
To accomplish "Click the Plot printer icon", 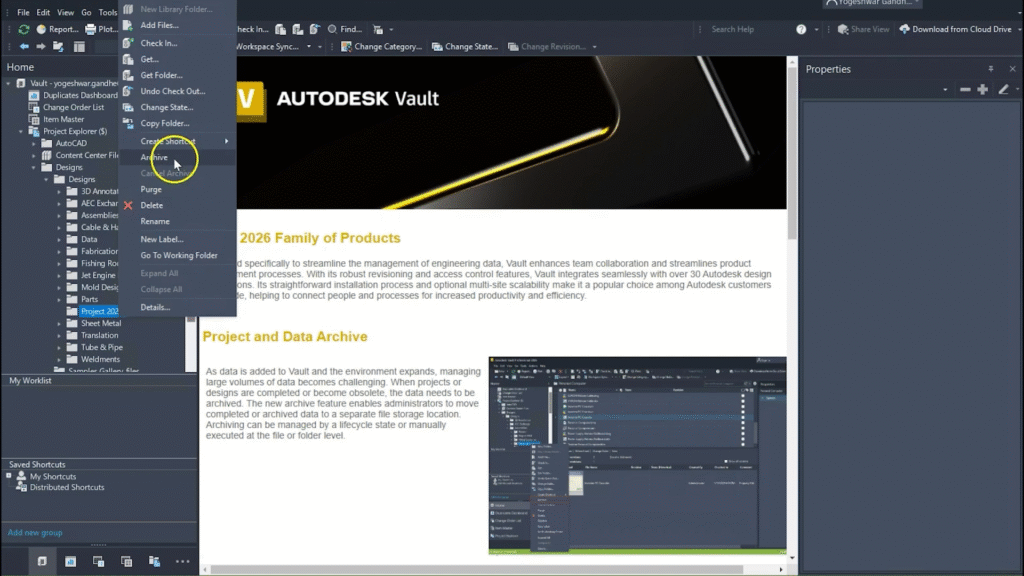I will point(91,29).
